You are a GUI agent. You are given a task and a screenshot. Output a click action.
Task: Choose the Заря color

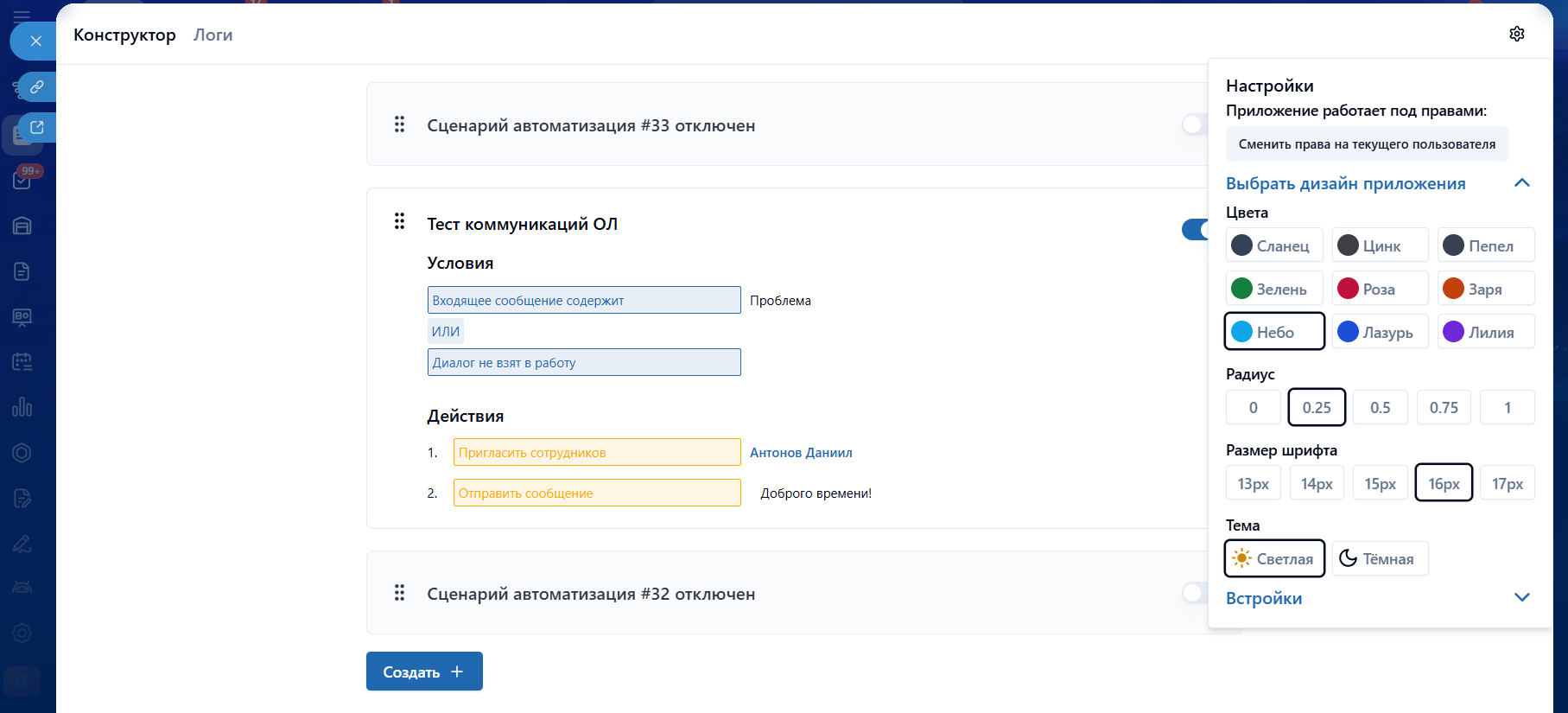click(1486, 289)
